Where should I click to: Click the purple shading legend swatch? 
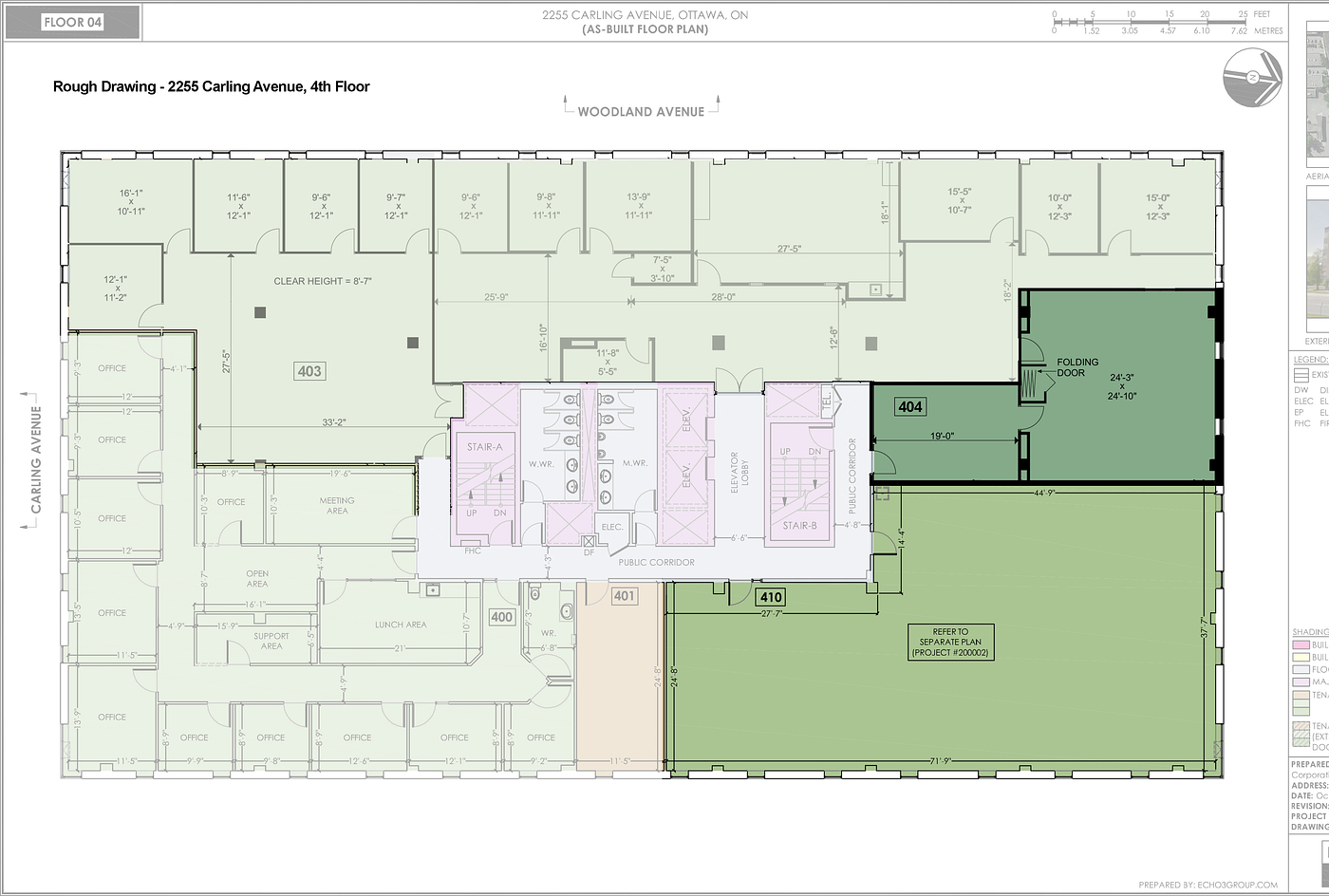tap(1300, 681)
